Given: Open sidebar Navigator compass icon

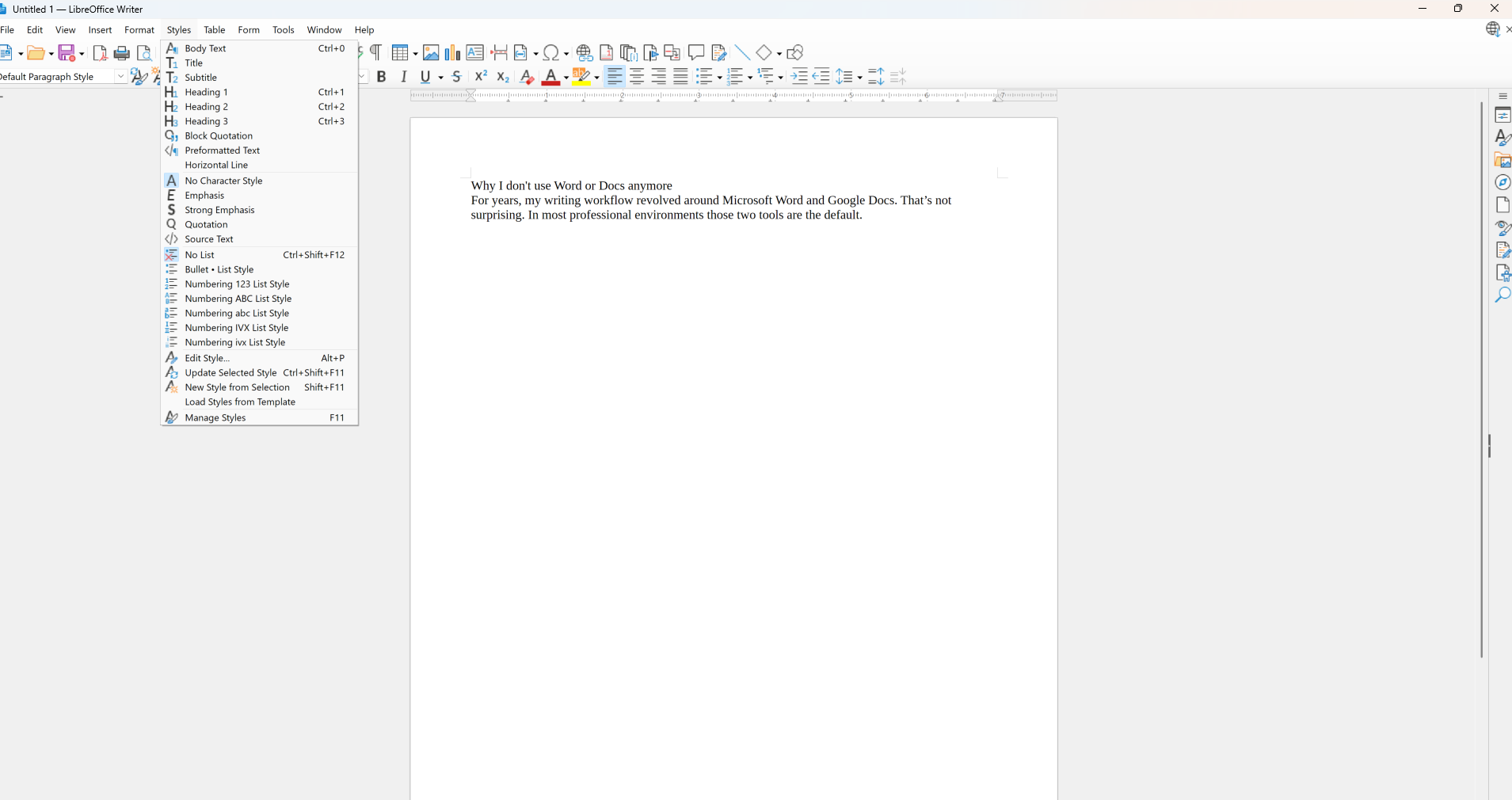Looking at the screenshot, I should click(x=1502, y=182).
